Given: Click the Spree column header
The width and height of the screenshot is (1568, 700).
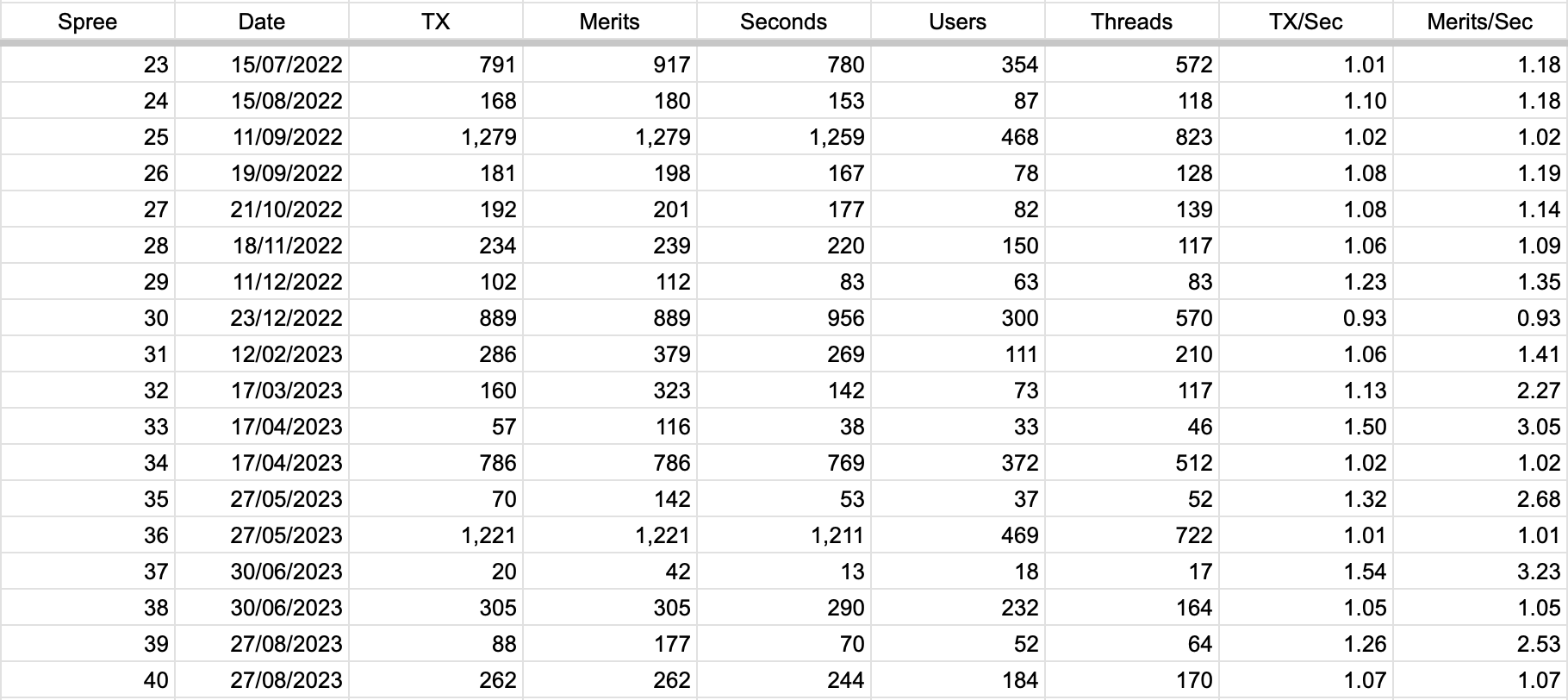Looking at the screenshot, I should [x=87, y=21].
